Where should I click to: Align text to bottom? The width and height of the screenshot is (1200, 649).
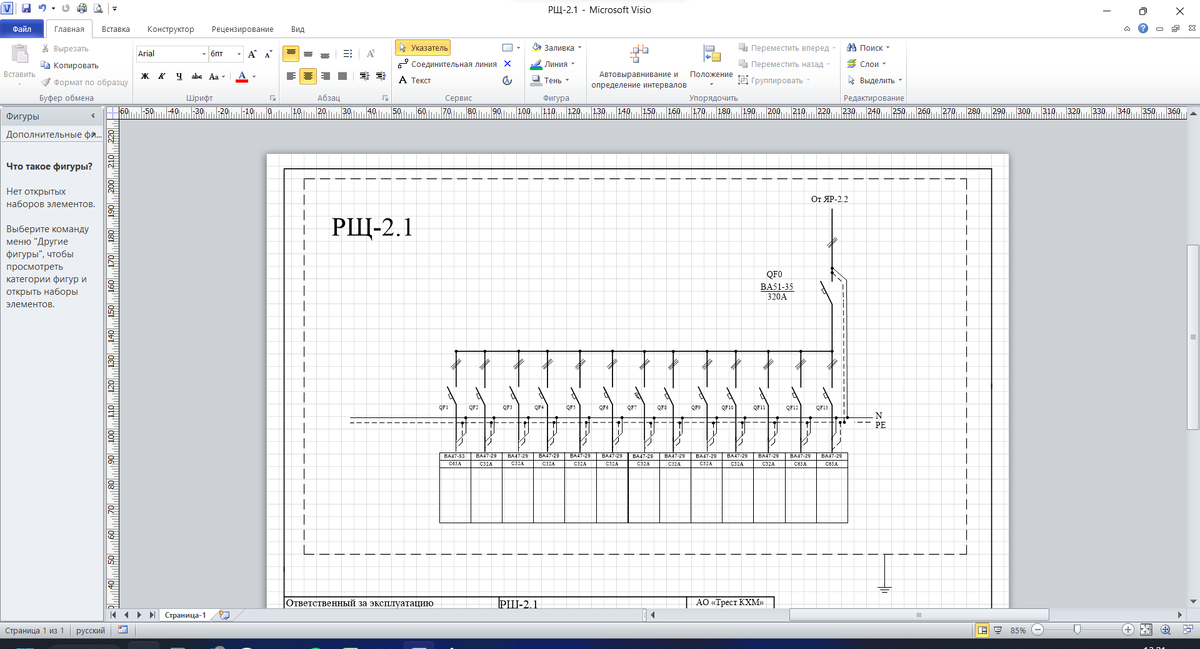[327, 53]
